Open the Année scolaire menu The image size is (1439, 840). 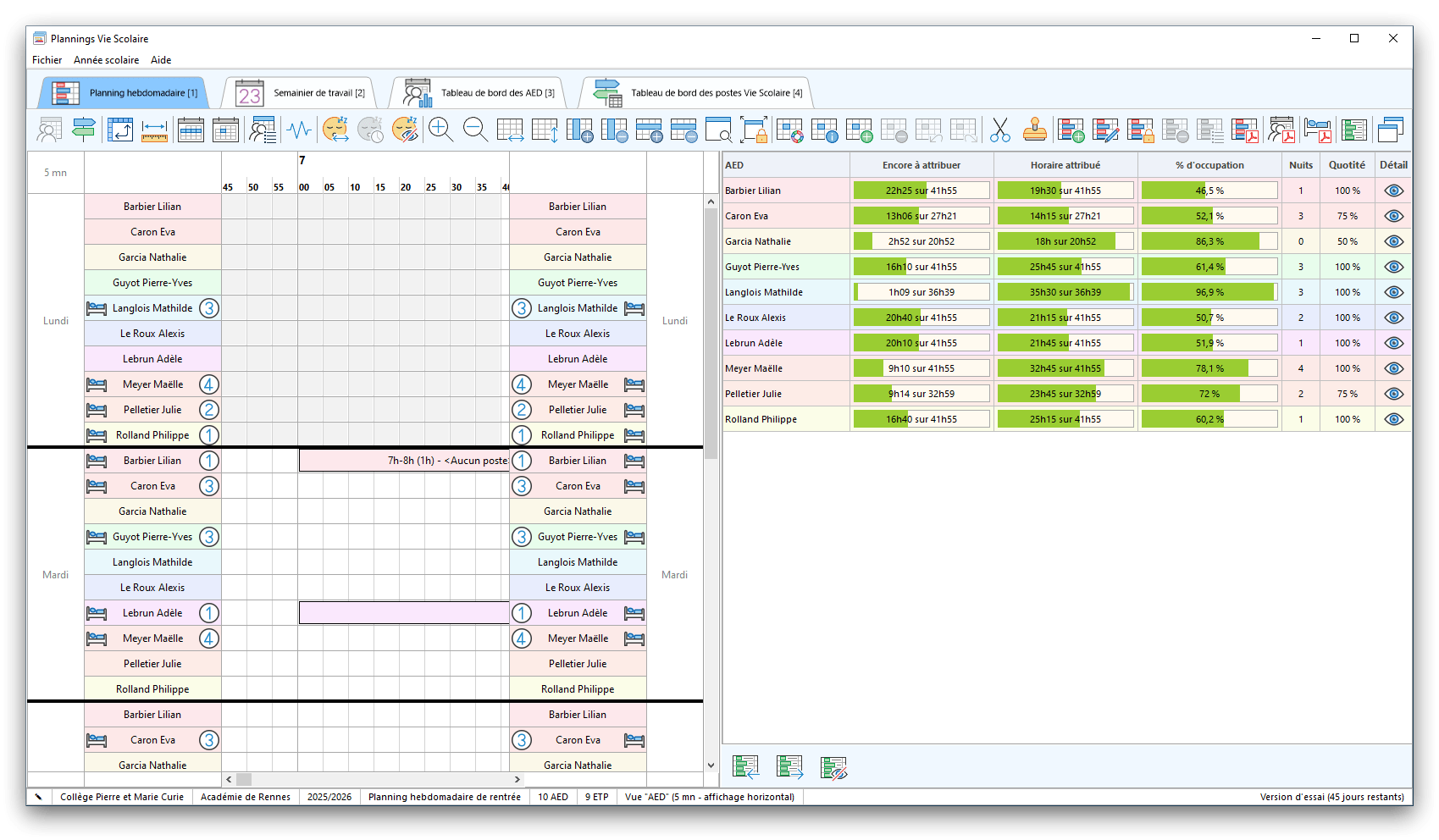coord(106,60)
